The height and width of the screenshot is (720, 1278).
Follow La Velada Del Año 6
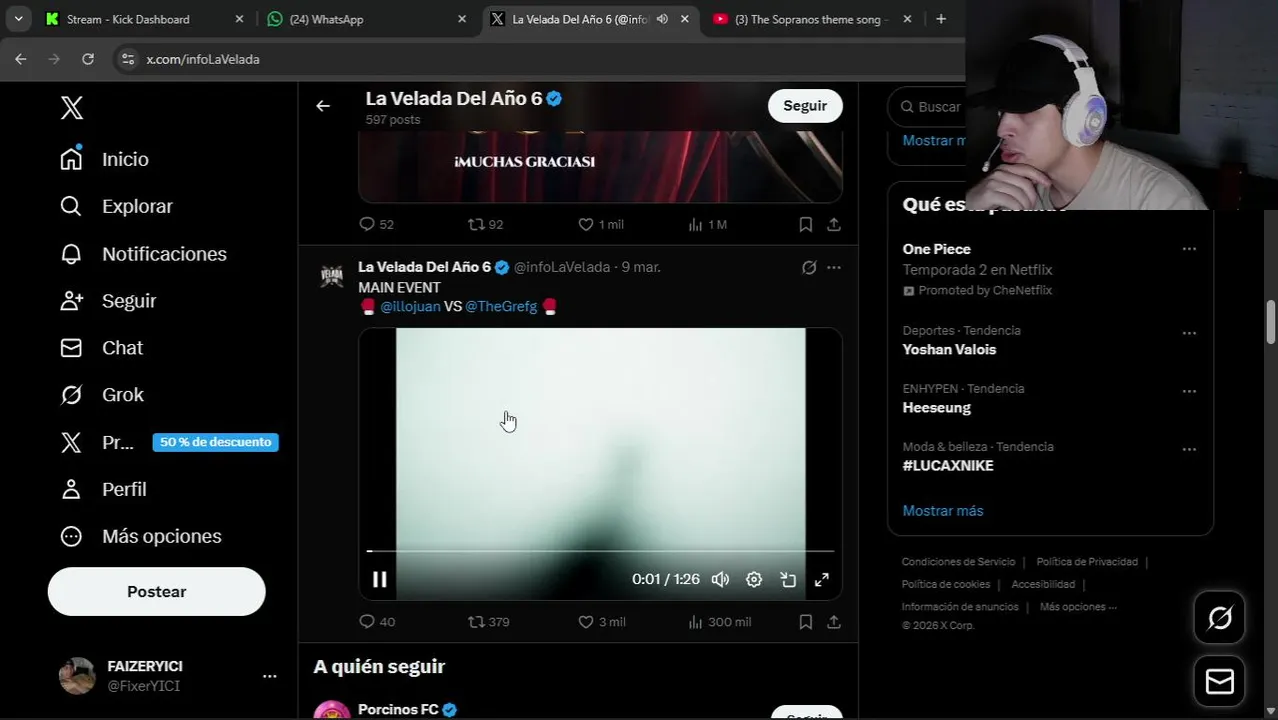tap(805, 106)
